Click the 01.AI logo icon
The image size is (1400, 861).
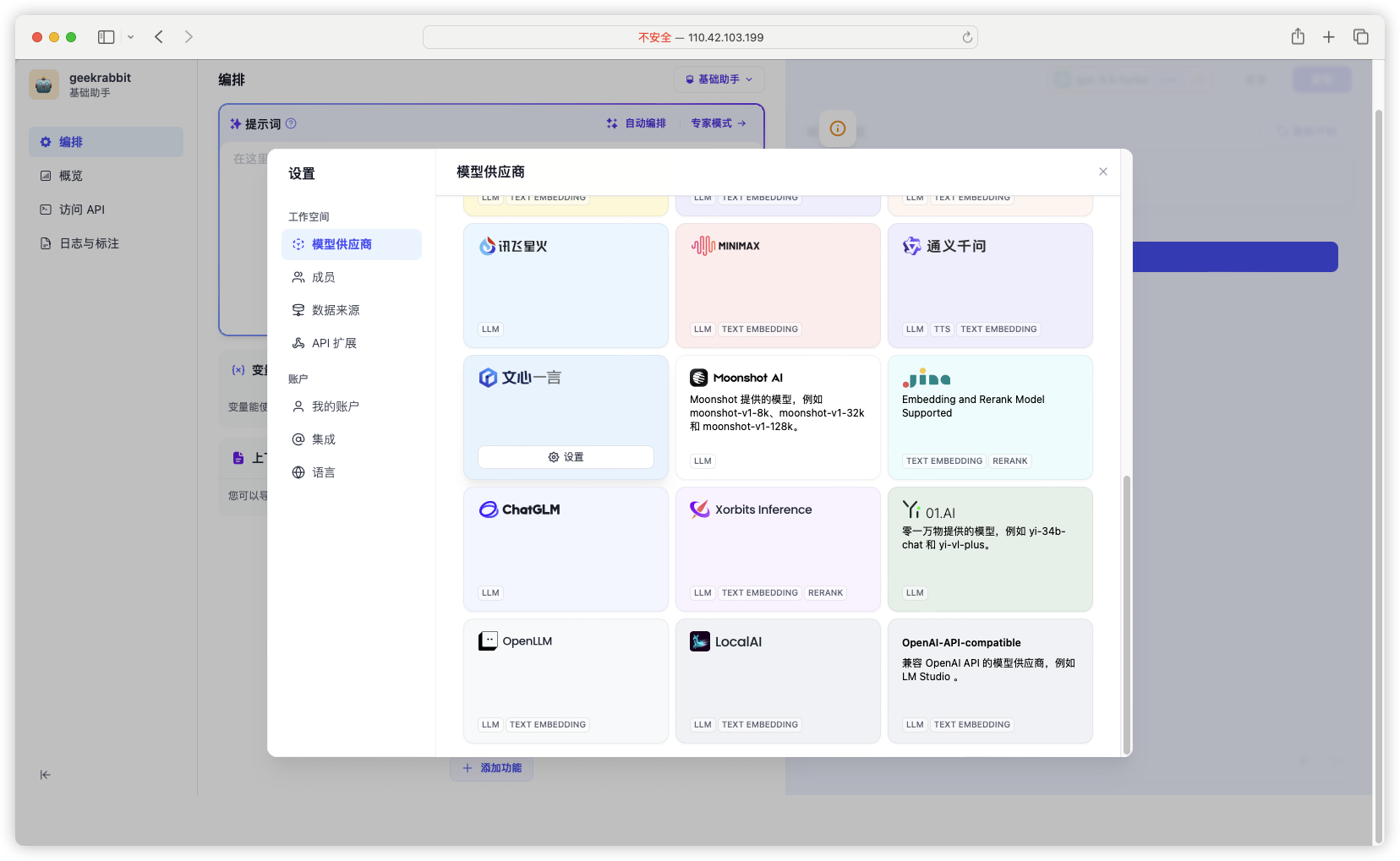911,510
